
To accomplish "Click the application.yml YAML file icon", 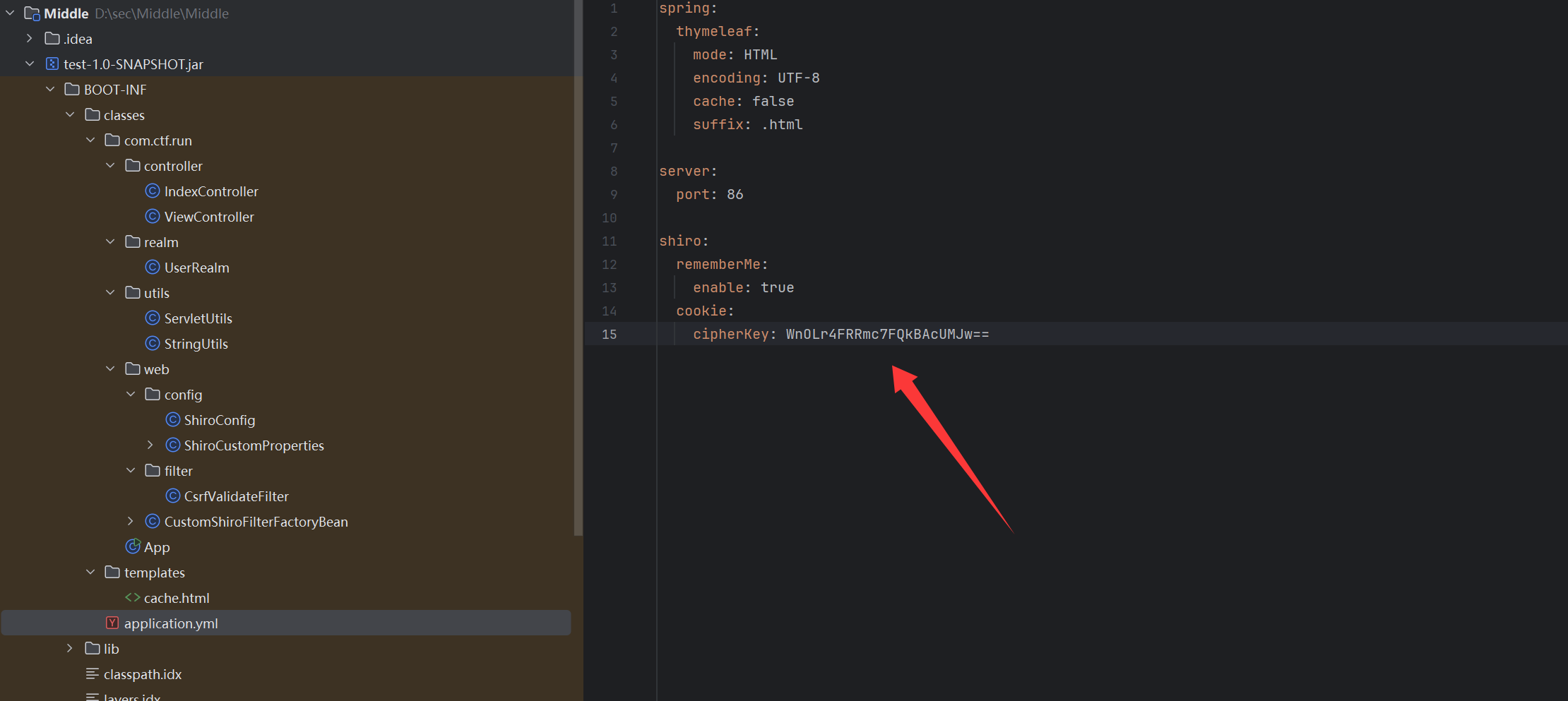I will click(x=112, y=623).
